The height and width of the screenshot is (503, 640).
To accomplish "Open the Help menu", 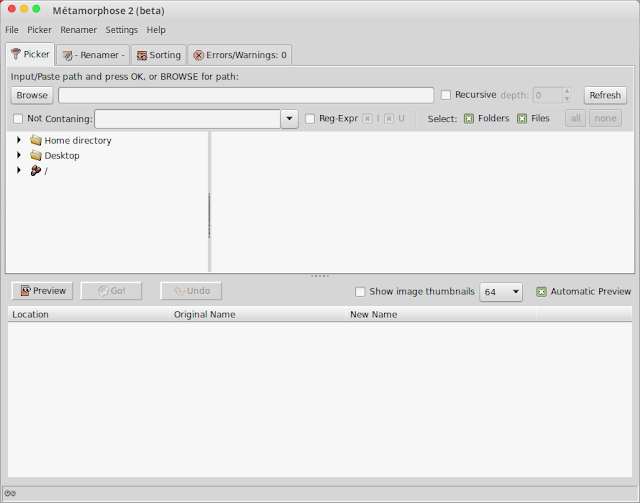I will pos(156,30).
